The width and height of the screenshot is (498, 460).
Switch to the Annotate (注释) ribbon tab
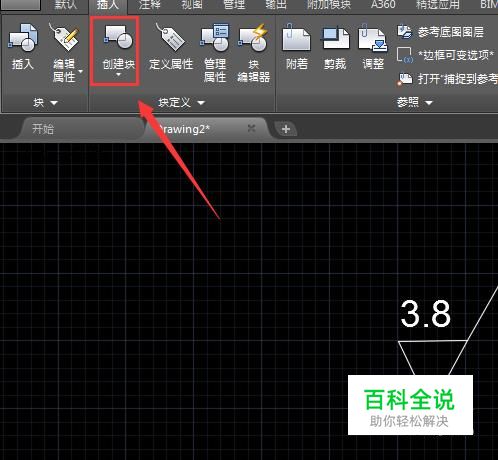(x=150, y=4)
